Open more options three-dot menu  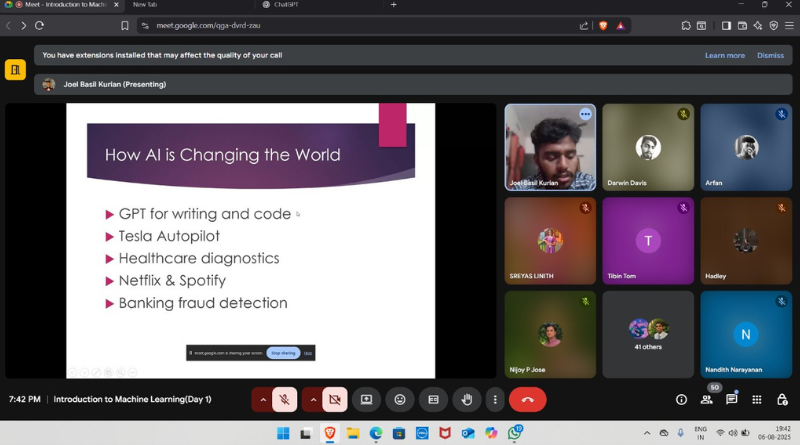494,400
